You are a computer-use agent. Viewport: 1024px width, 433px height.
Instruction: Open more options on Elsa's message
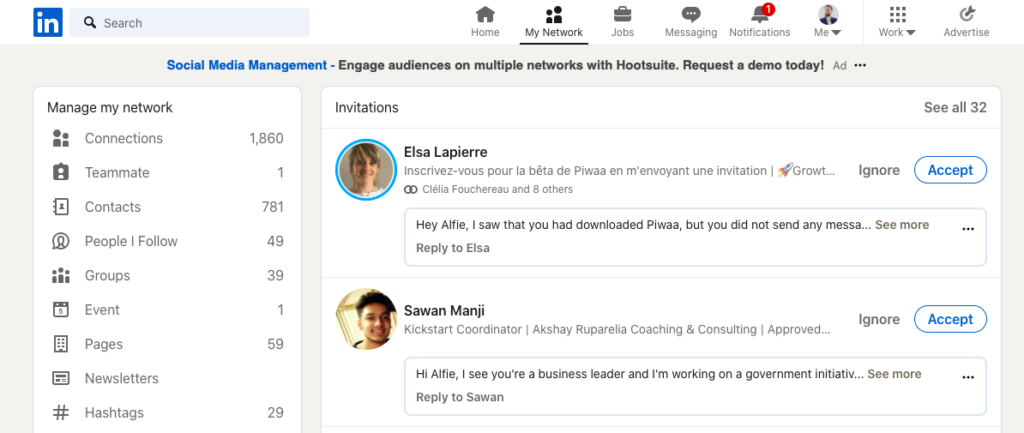967,229
